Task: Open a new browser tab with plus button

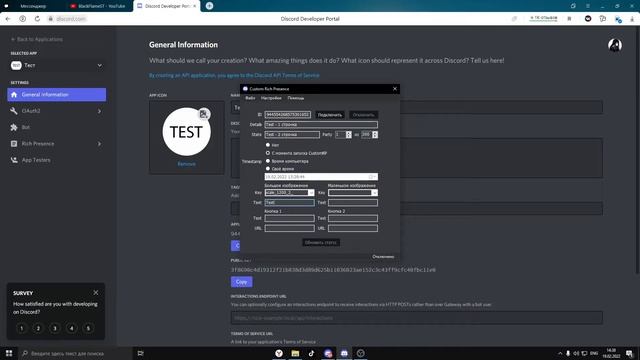Action: point(209,6)
